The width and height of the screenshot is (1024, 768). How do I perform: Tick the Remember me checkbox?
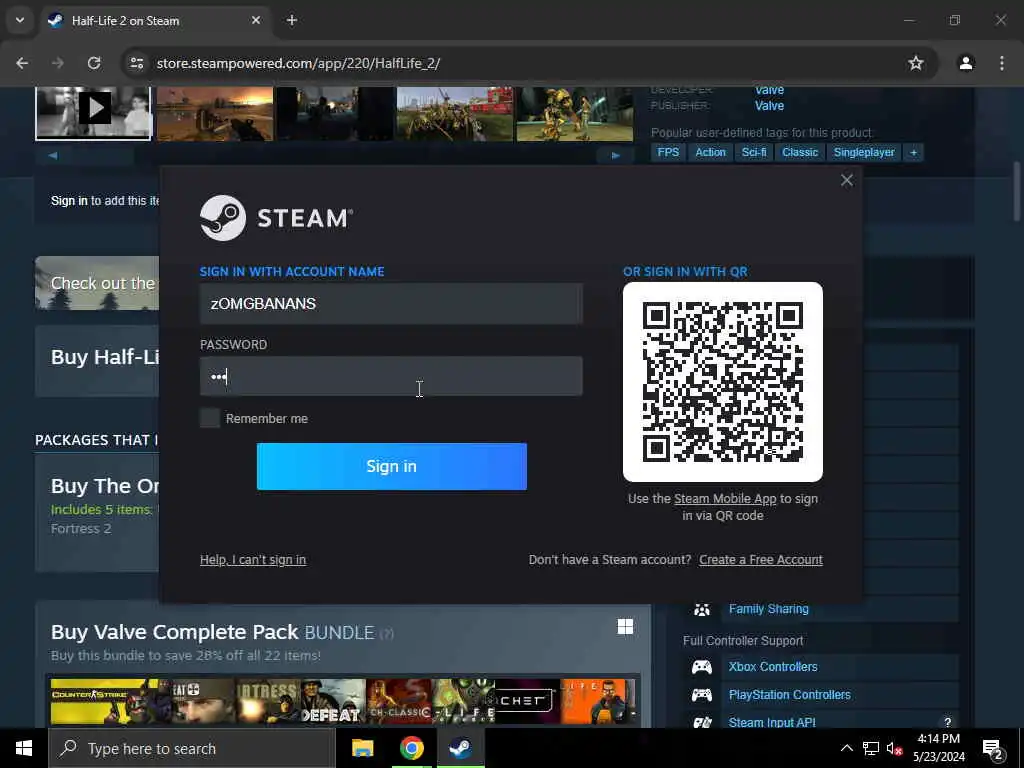210,418
